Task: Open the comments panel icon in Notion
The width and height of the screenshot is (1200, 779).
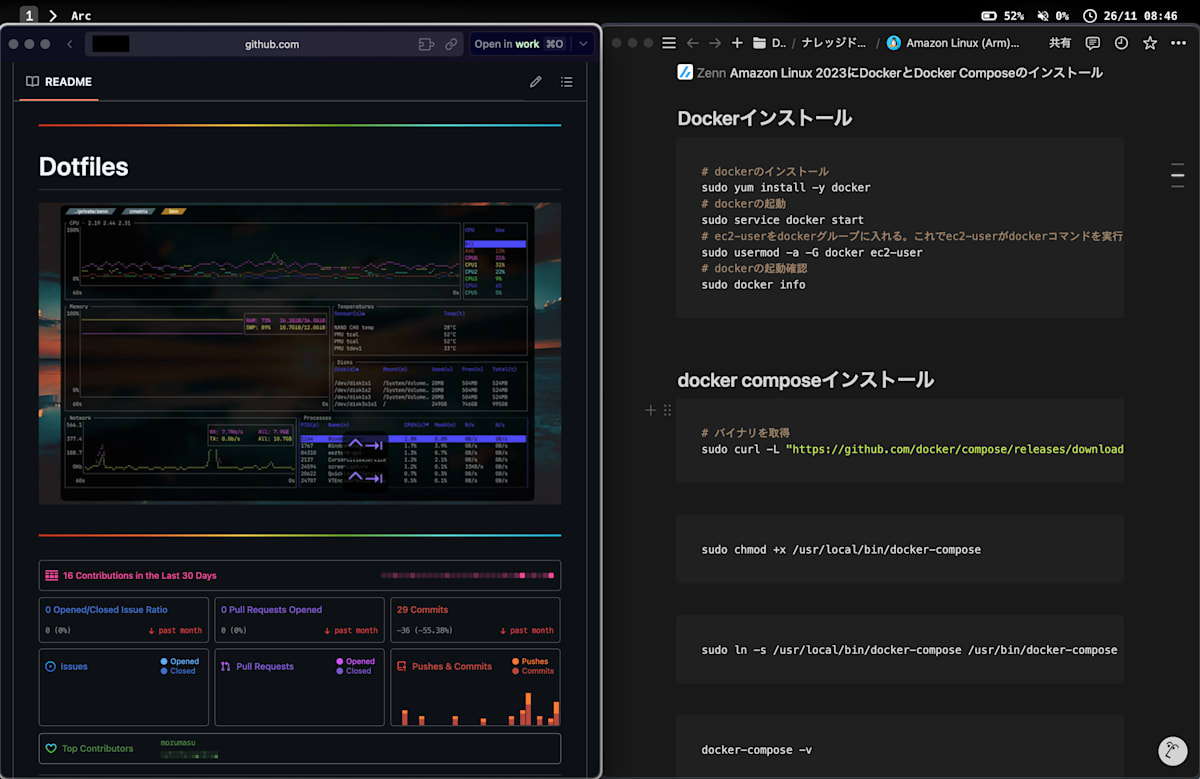Action: click(x=1092, y=43)
